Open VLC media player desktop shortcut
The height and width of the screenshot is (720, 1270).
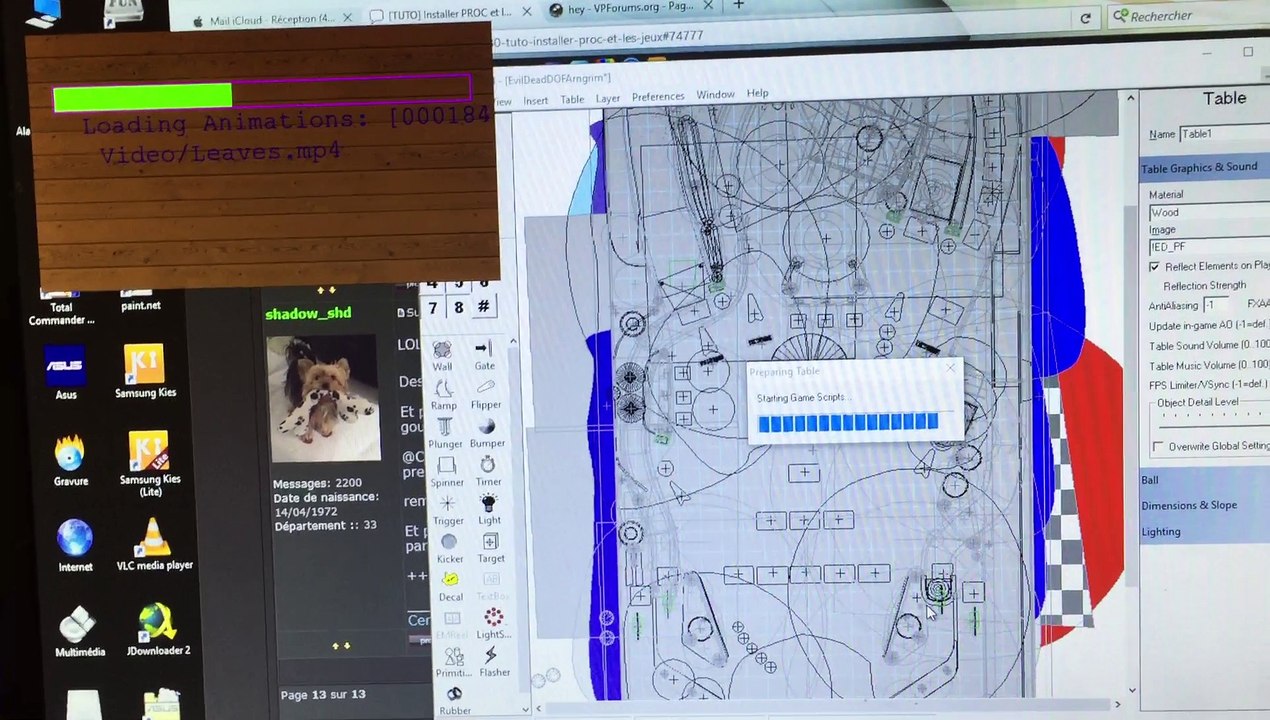[x=154, y=545]
